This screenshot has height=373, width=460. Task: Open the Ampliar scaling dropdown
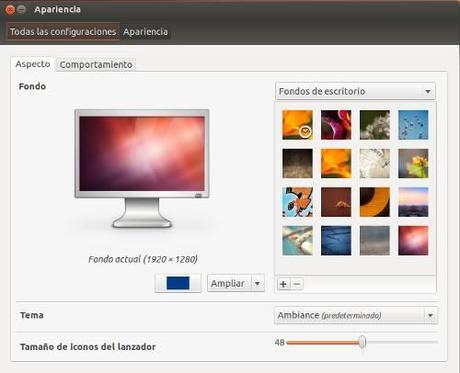(x=236, y=283)
